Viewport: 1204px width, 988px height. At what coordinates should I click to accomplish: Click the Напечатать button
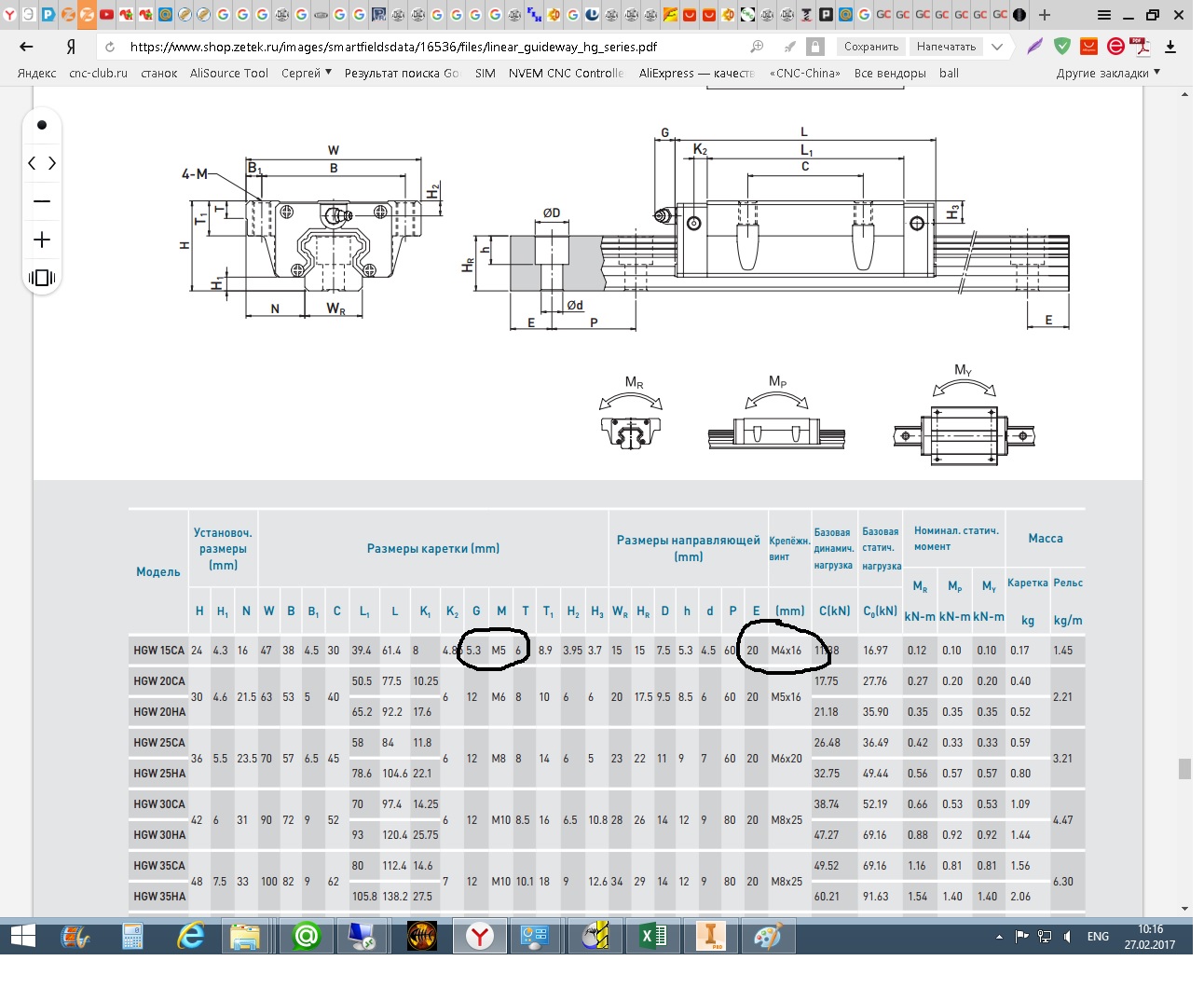pyautogui.click(x=946, y=47)
